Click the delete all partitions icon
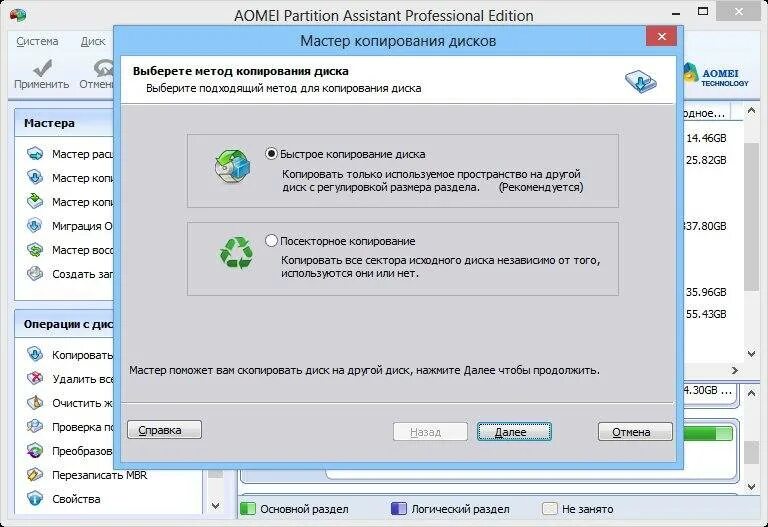 coord(35,378)
